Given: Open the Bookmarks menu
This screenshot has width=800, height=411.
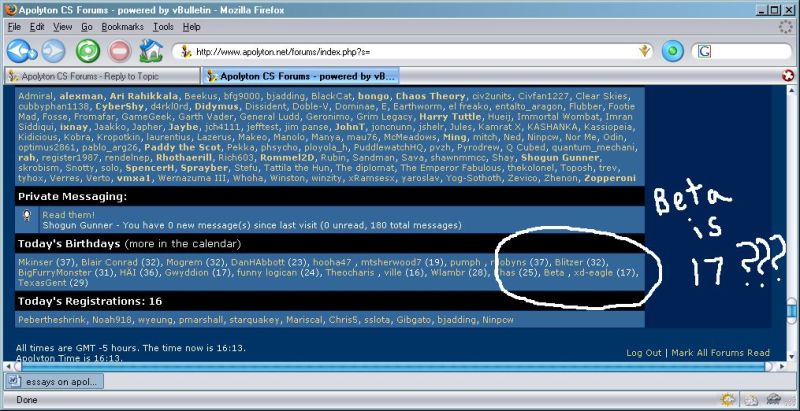Looking at the screenshot, I should 122,27.
